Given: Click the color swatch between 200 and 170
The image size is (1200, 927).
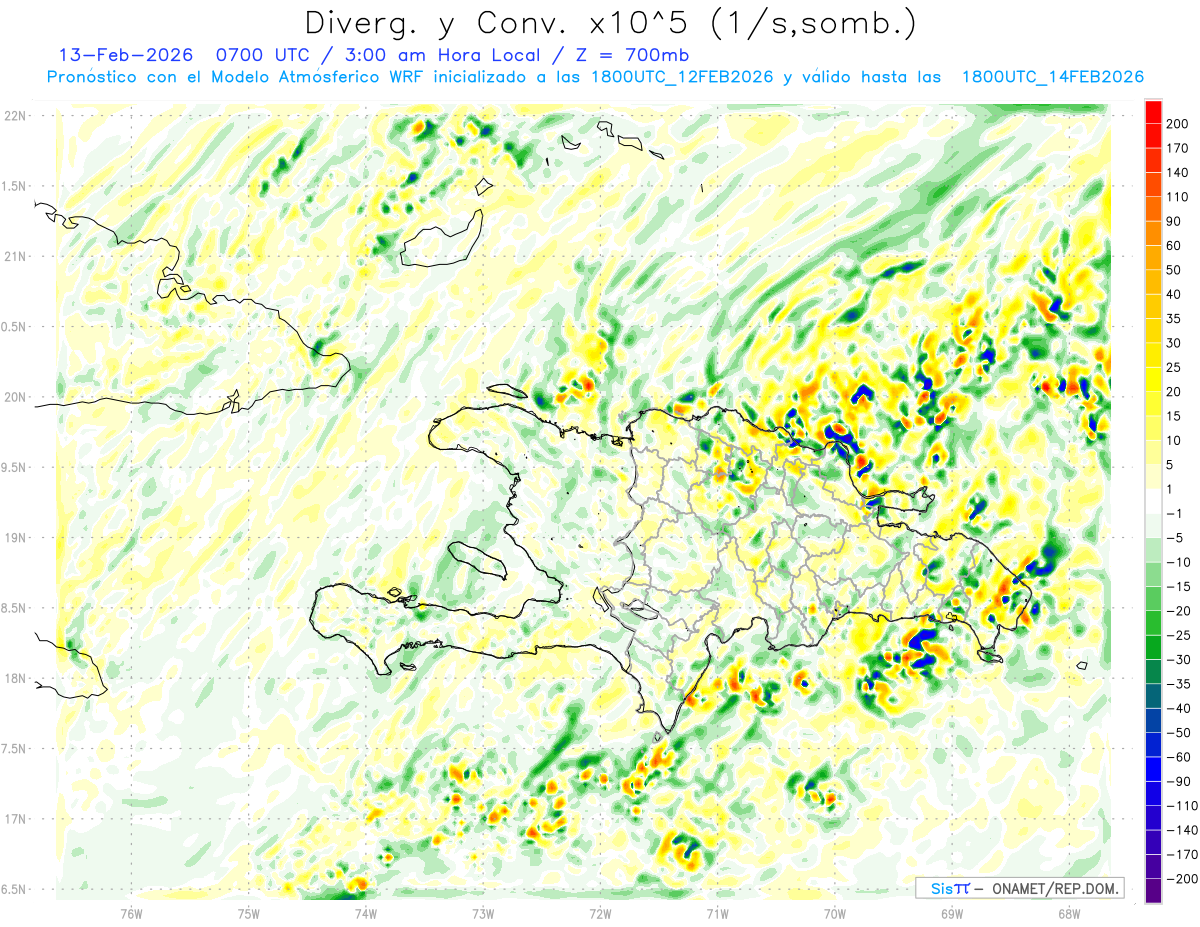Looking at the screenshot, I should tap(1153, 136).
